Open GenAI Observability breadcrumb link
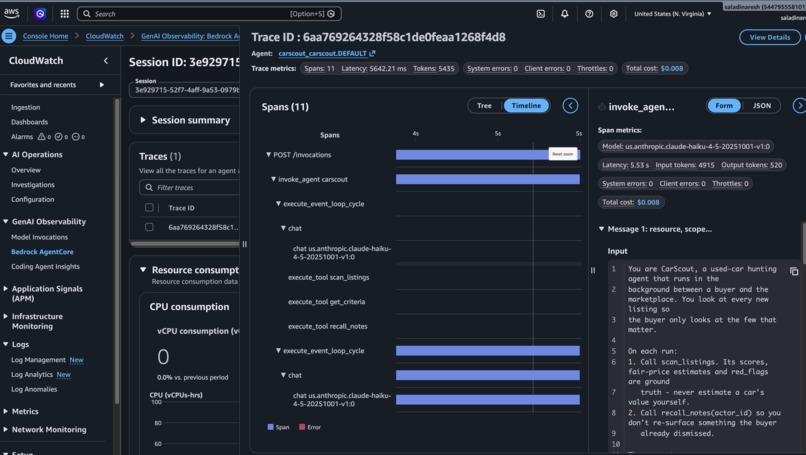 pos(190,36)
